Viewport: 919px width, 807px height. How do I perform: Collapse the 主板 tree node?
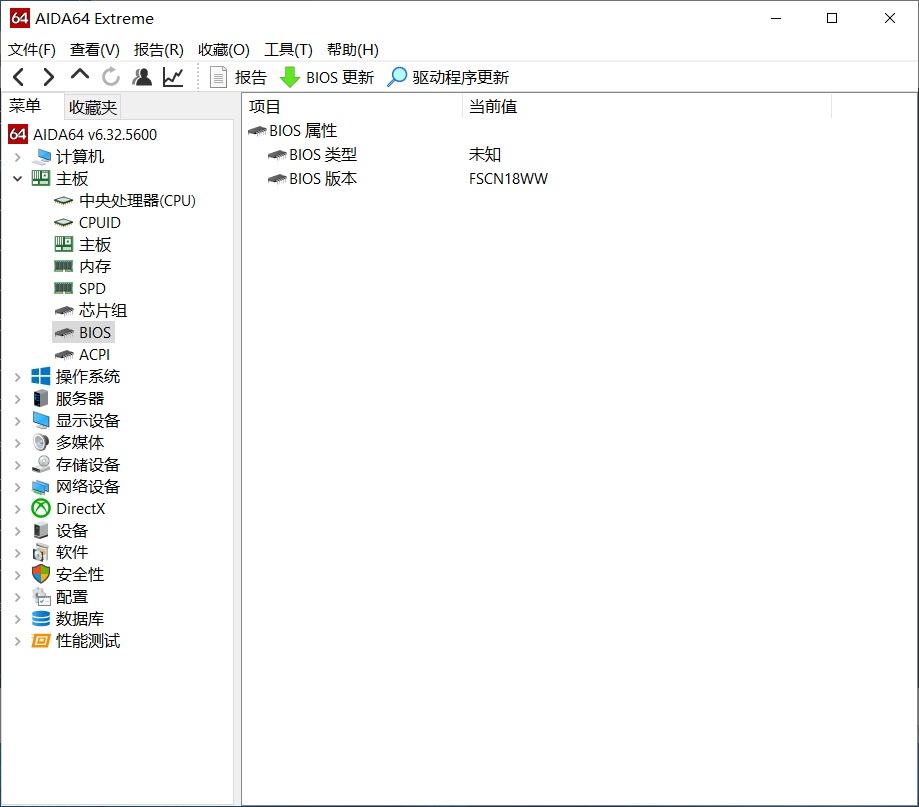coord(18,179)
